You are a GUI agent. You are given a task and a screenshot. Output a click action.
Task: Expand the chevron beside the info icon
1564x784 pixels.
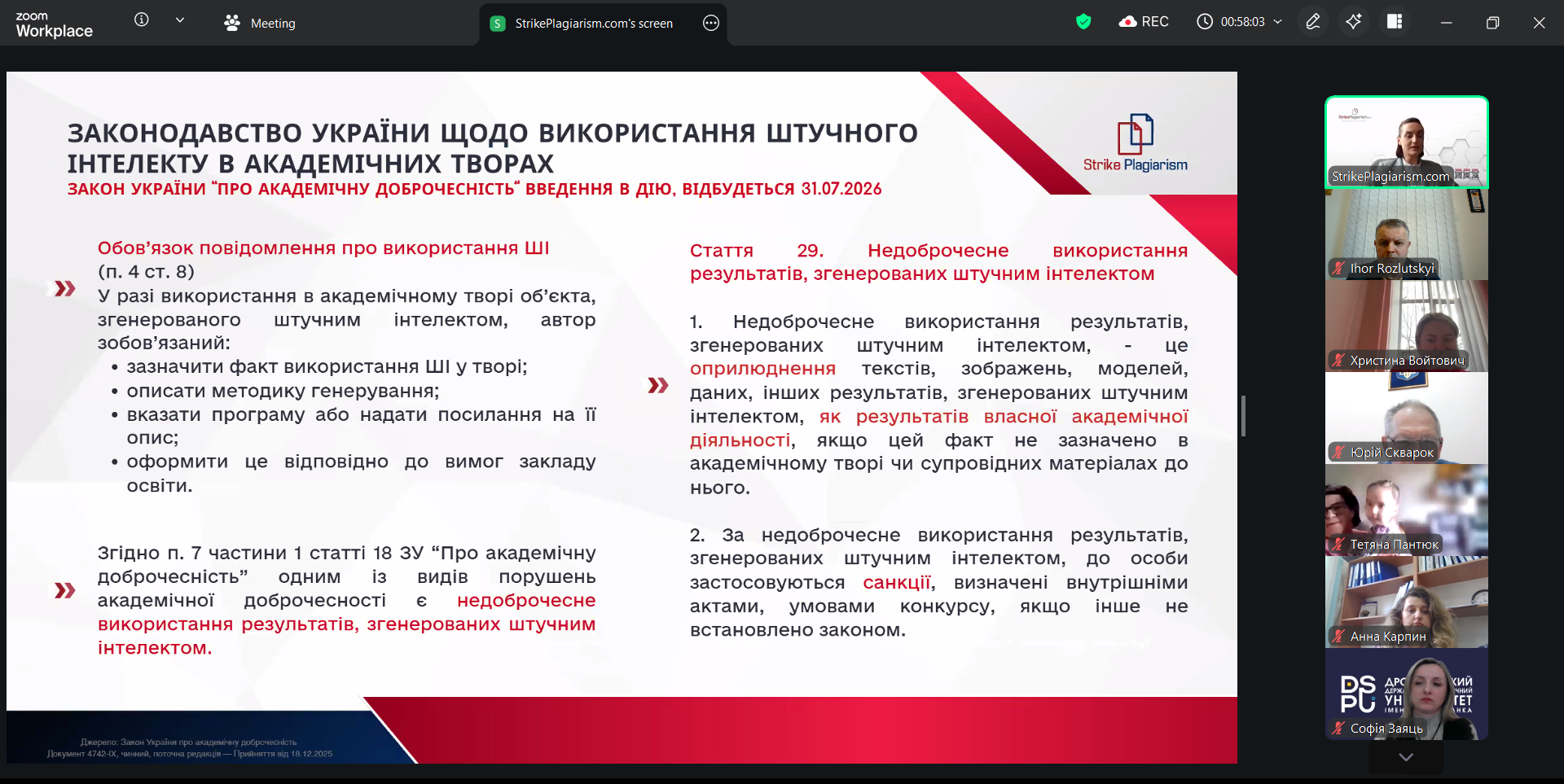click(180, 20)
